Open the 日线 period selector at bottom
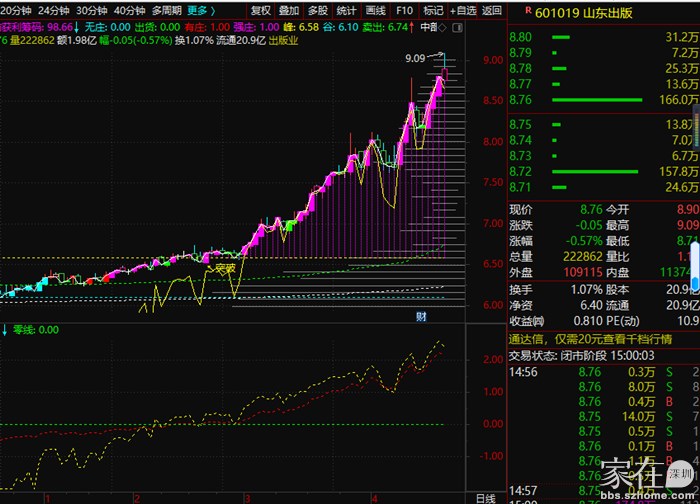Viewport: 700px width, 504px height. pos(485,497)
